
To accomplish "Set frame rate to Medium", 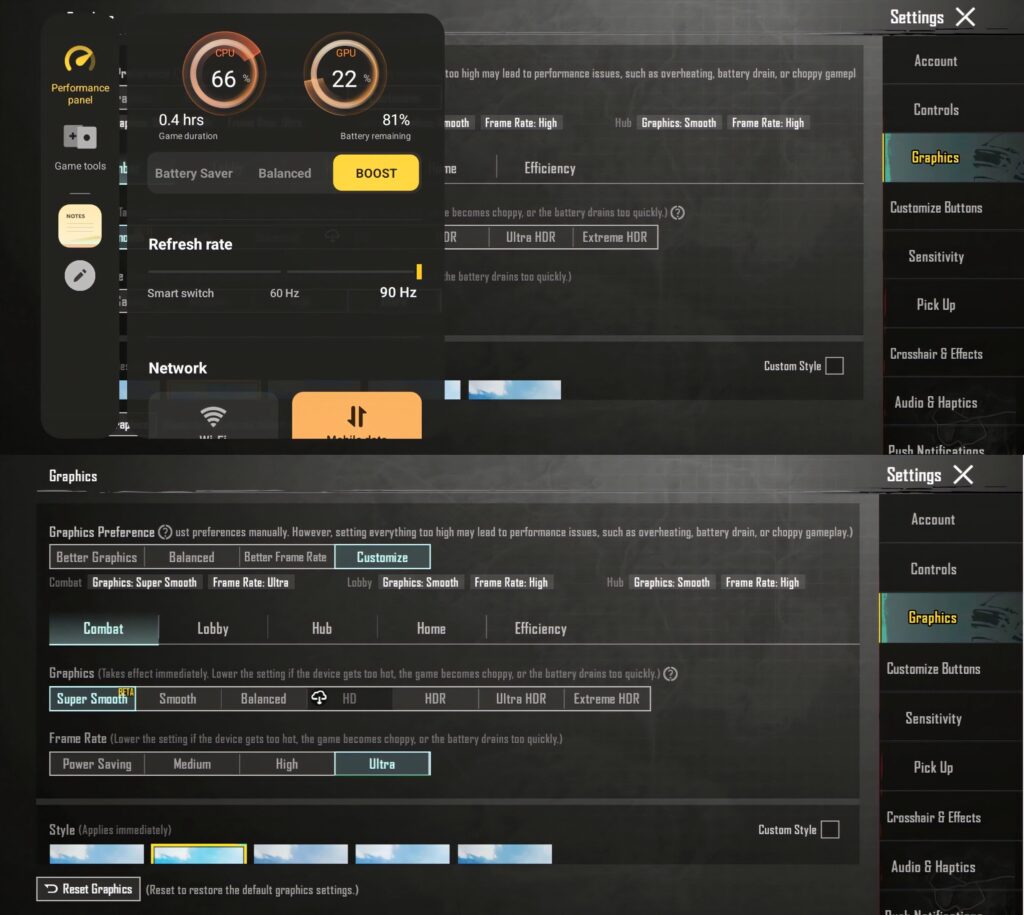I will coord(191,764).
